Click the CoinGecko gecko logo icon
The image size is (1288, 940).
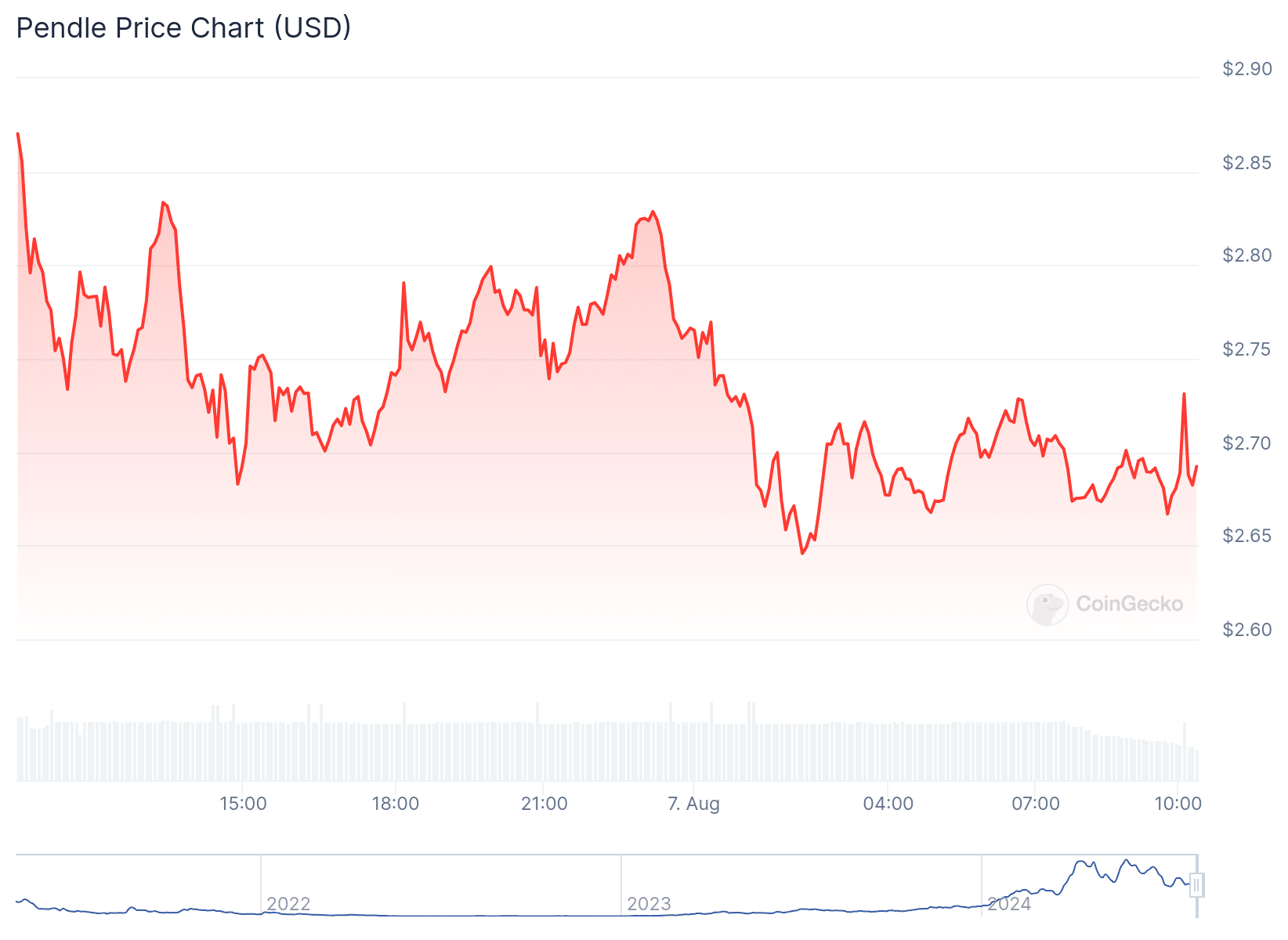[x=1047, y=604]
